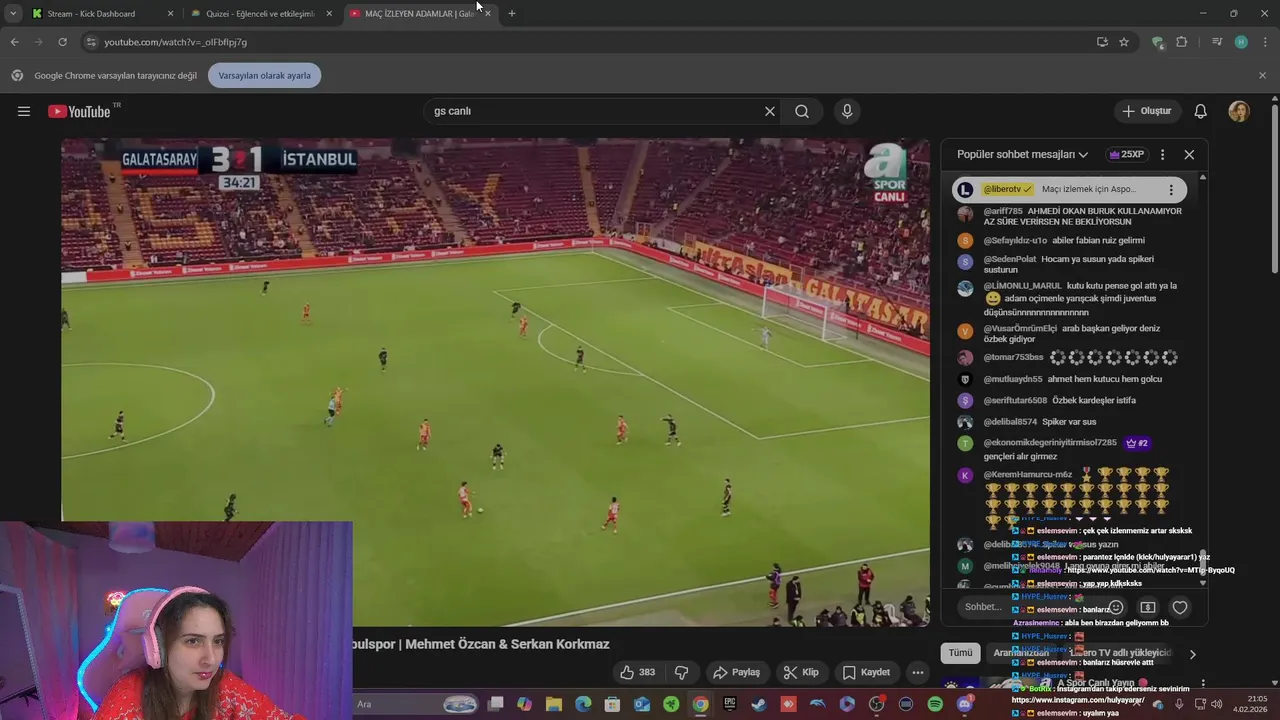Dislike the video

click(682, 672)
